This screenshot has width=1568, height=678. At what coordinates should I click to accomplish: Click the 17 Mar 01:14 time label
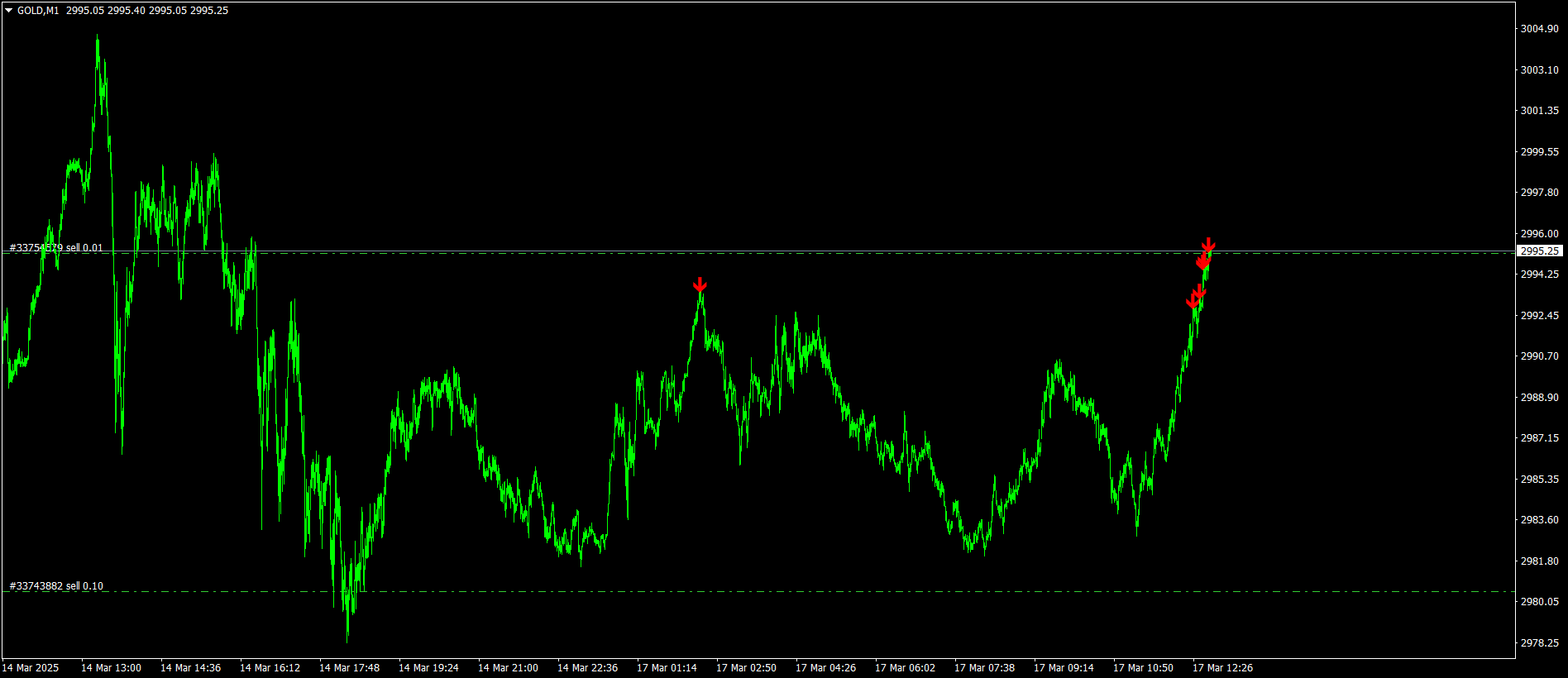click(667, 668)
